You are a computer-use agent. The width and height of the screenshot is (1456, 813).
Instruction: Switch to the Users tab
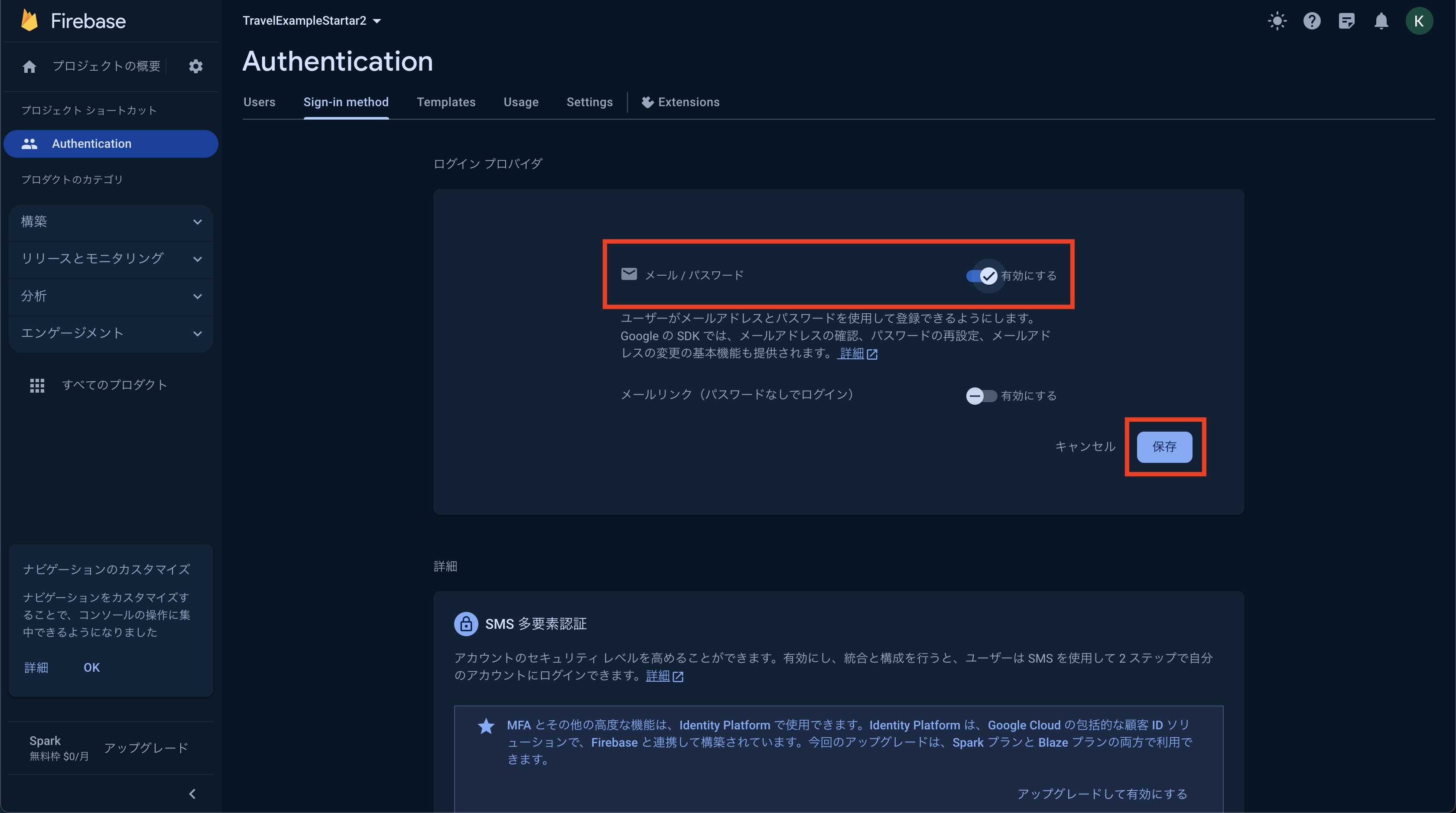(x=259, y=102)
